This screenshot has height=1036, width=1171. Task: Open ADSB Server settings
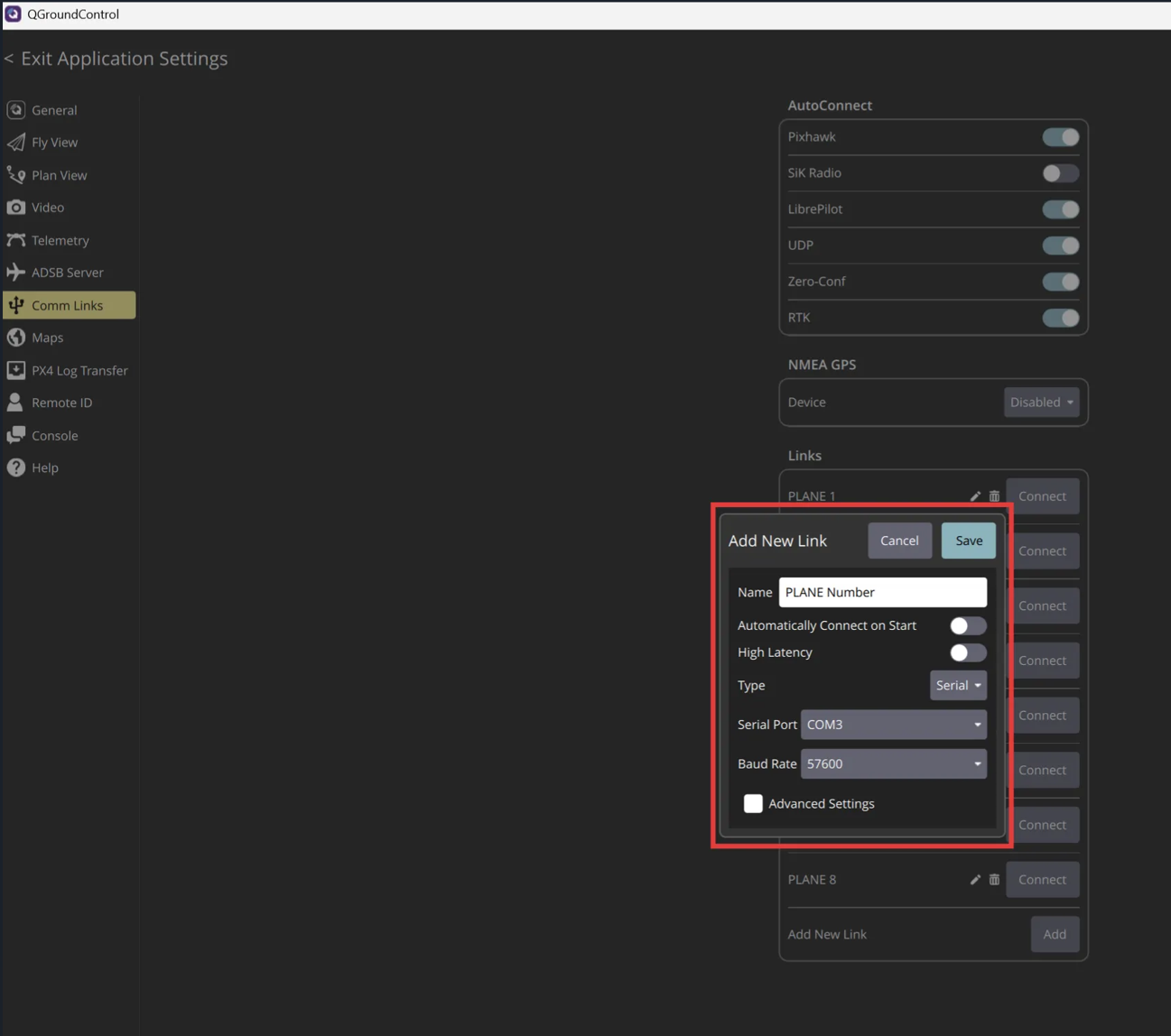(x=70, y=273)
